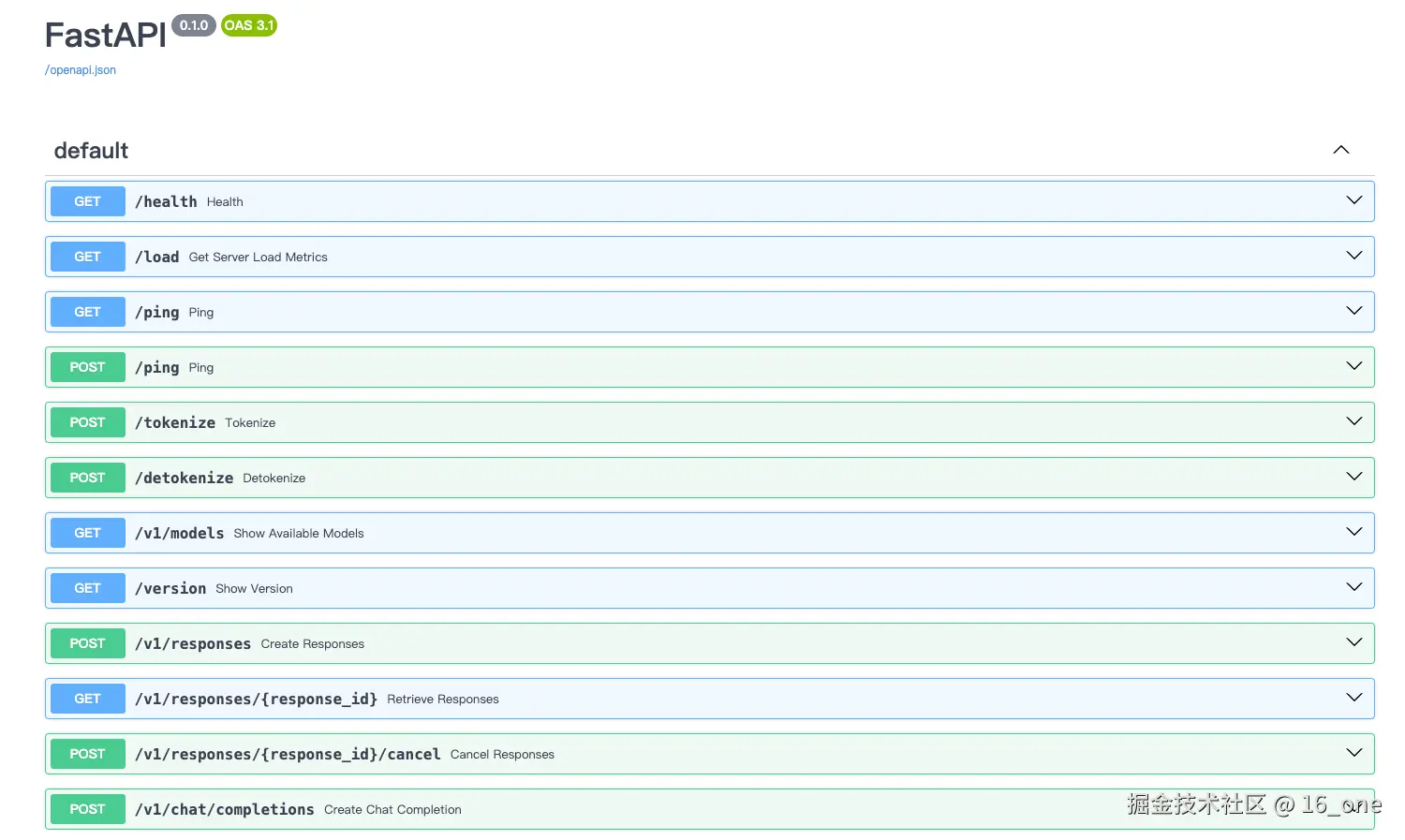The width and height of the screenshot is (1405, 840).
Task: Click the 'Get Server Load Metrics' summary
Action: pos(259,258)
